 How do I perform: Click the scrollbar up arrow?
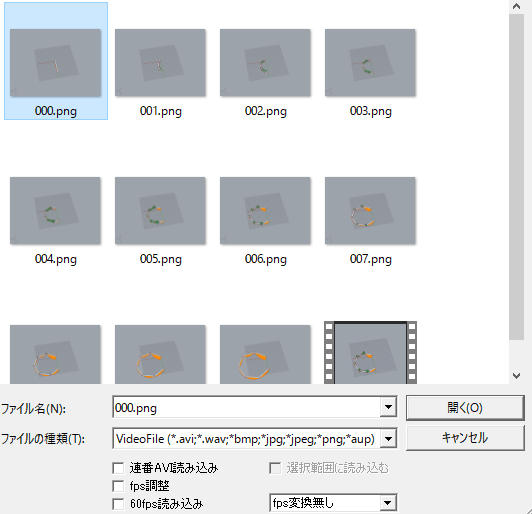point(516,6)
